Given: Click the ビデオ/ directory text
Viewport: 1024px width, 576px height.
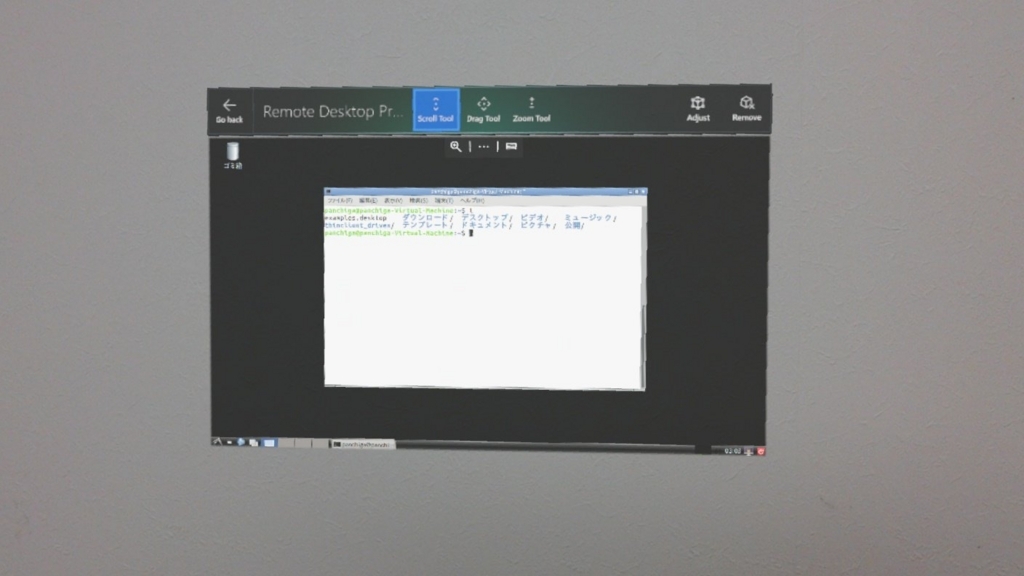Looking at the screenshot, I should (535, 217).
